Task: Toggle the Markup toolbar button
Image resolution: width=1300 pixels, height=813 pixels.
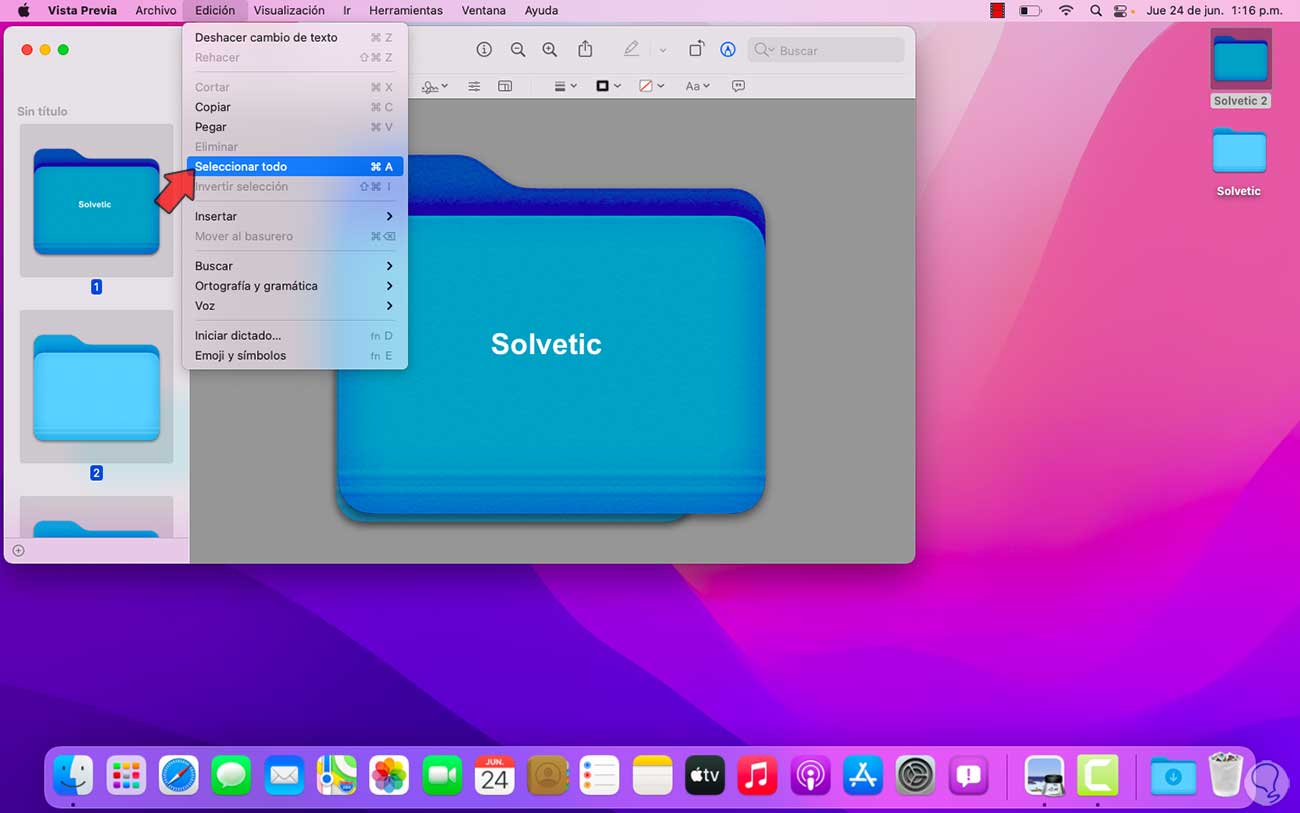Action: [728, 50]
